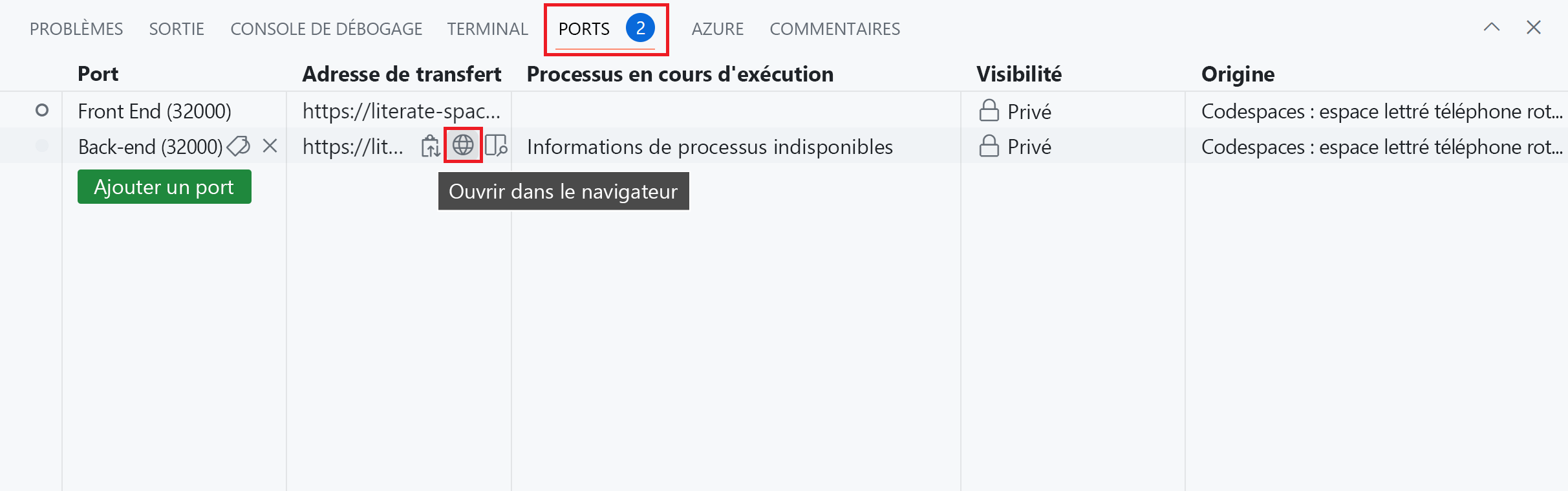Open the globe icon highlighted in red

tap(463, 146)
